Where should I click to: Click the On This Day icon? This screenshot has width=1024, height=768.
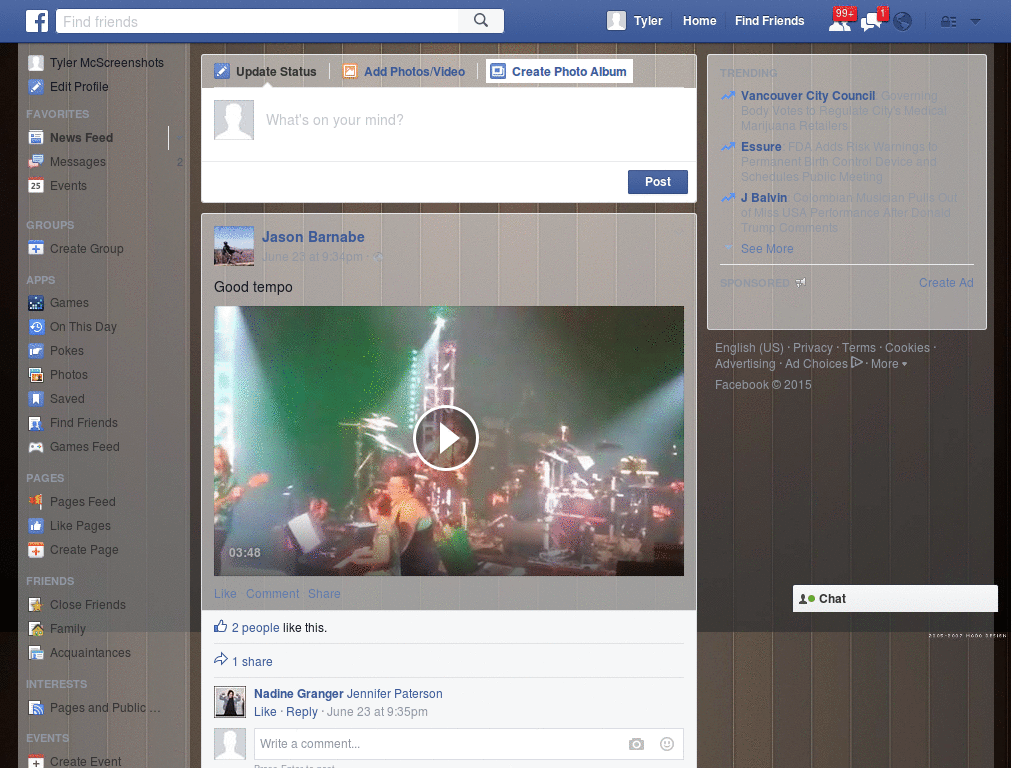point(36,327)
